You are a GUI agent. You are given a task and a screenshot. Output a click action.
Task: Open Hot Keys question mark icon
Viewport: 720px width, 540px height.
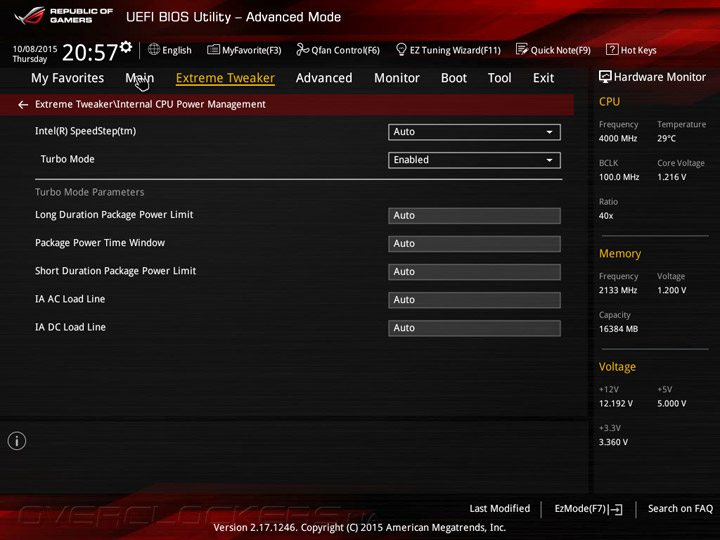pos(612,49)
